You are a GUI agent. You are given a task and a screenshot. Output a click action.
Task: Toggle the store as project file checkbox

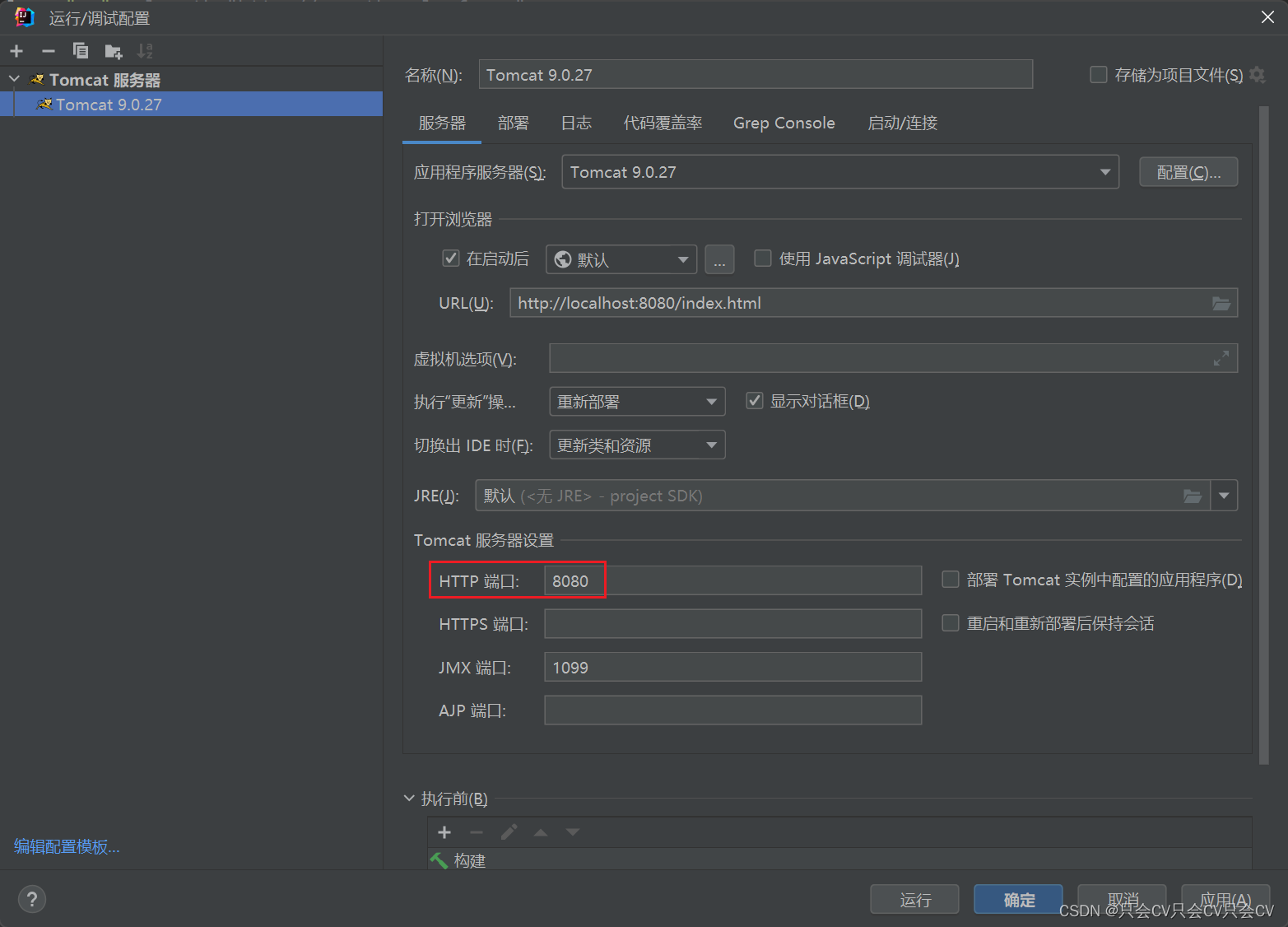click(x=1098, y=75)
